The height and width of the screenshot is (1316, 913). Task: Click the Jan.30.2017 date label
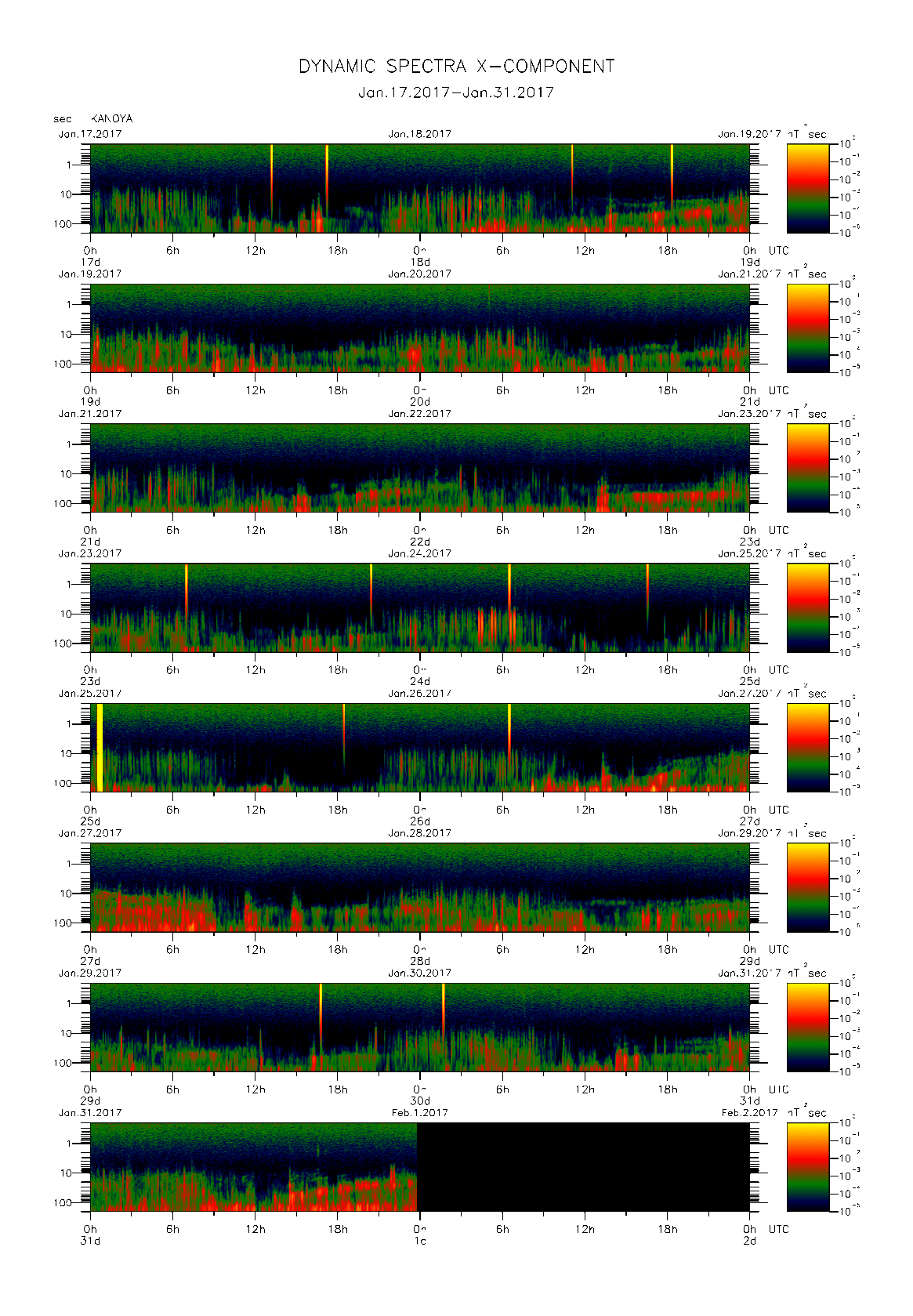click(x=420, y=973)
